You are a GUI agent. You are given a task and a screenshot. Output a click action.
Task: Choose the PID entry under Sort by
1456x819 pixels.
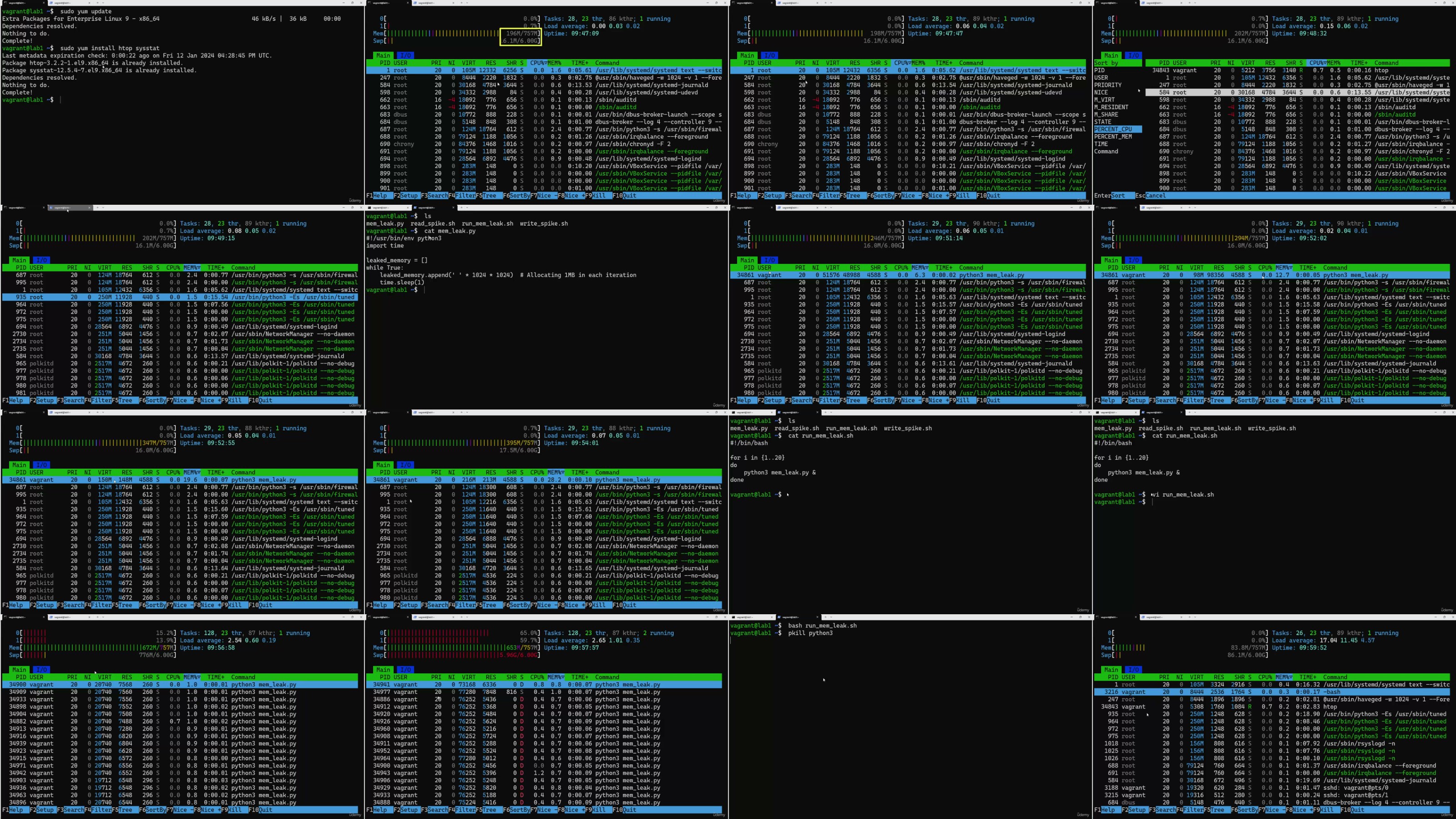tap(1099, 71)
